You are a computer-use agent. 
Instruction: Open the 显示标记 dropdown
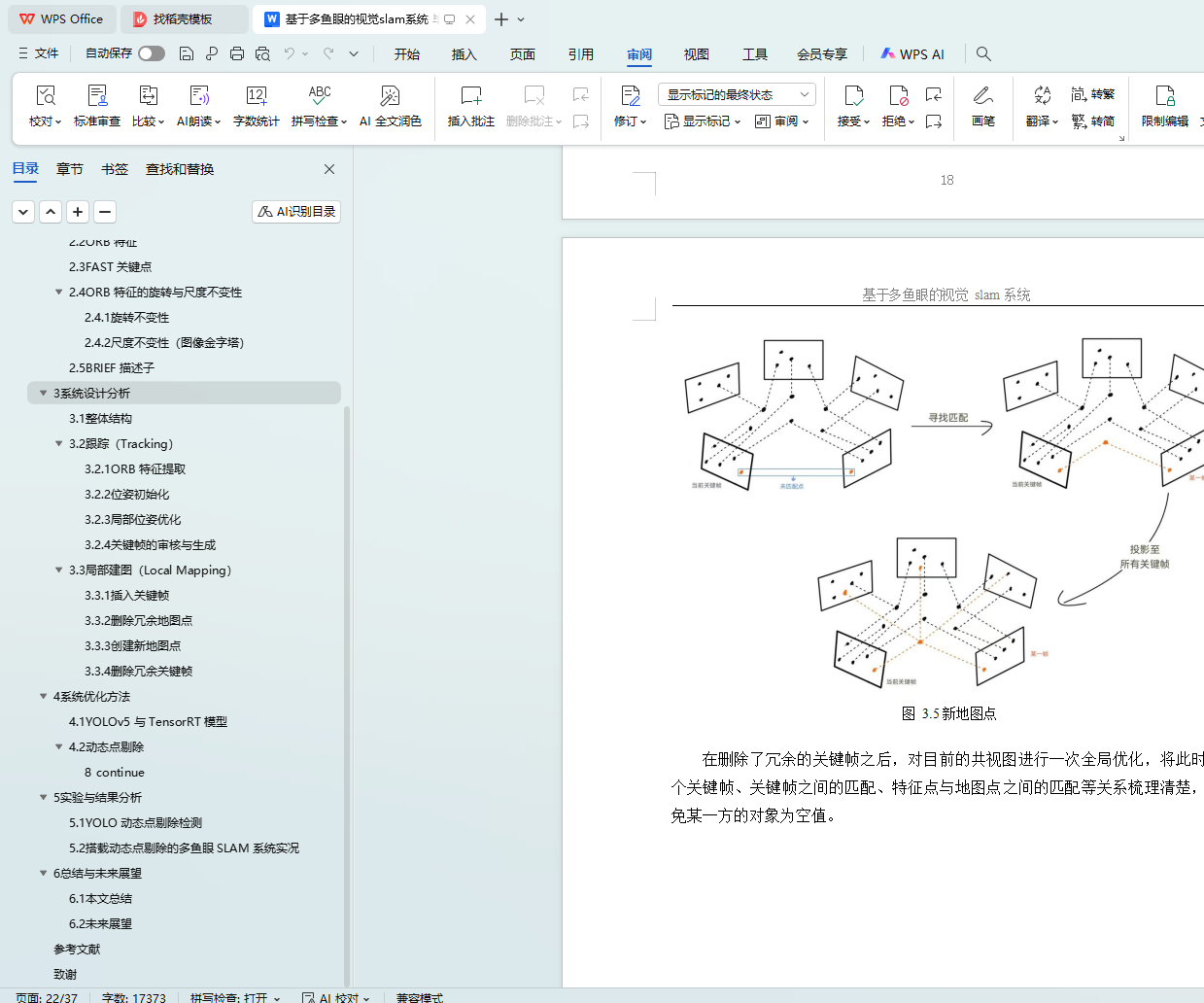(703, 121)
